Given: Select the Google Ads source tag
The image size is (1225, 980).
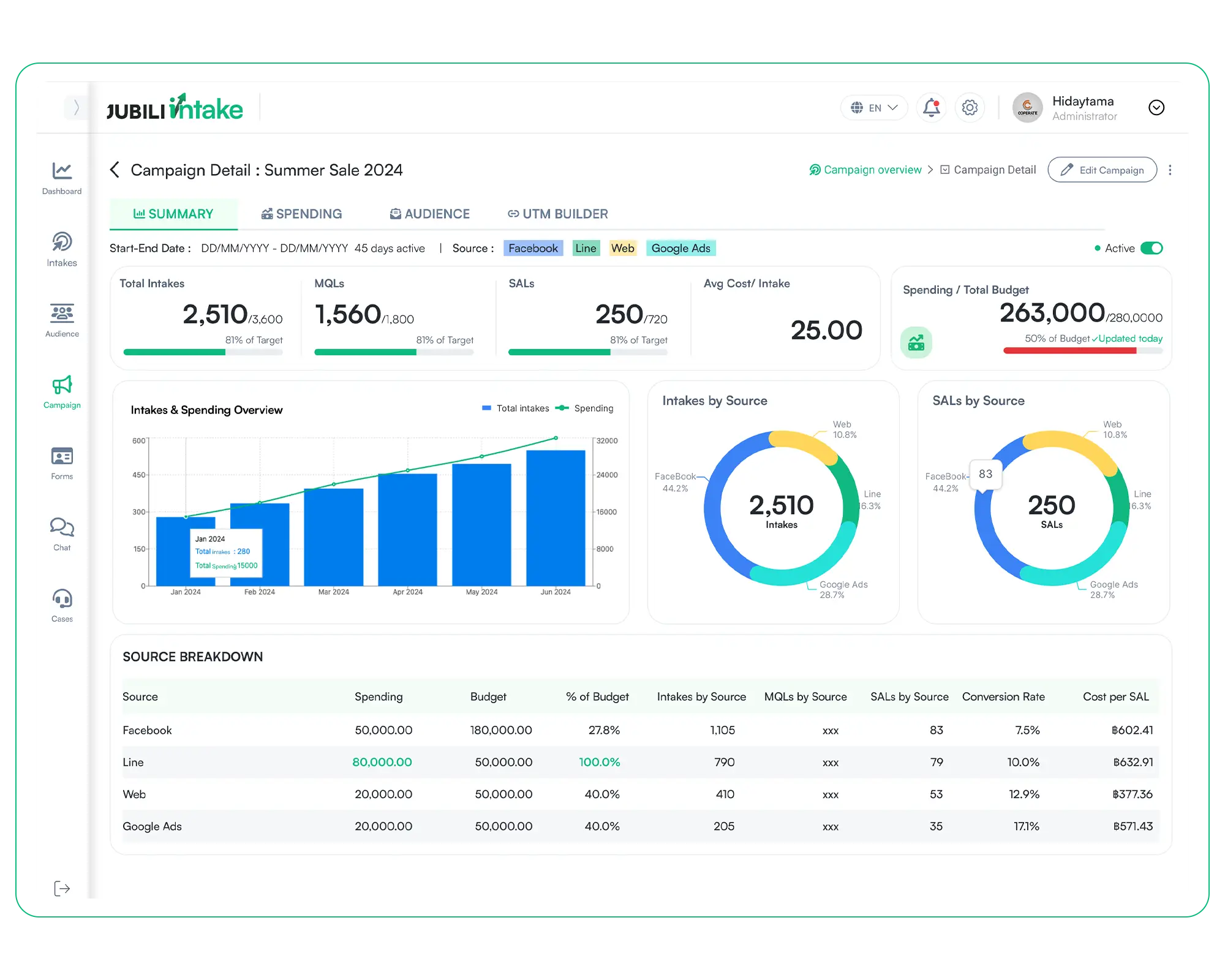Looking at the screenshot, I should [680, 248].
